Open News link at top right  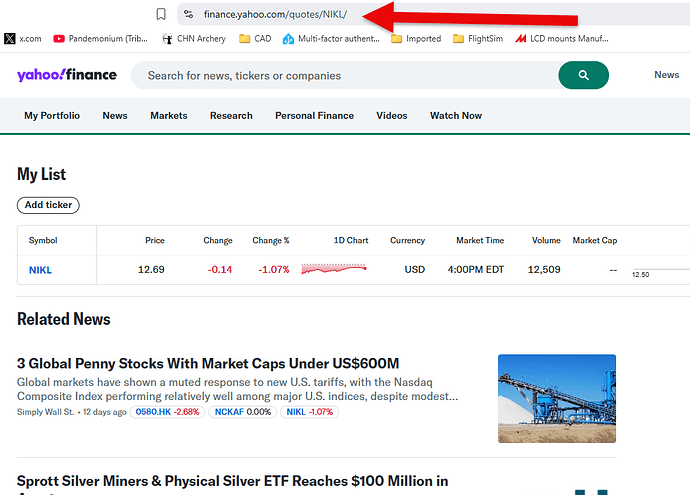tap(666, 75)
